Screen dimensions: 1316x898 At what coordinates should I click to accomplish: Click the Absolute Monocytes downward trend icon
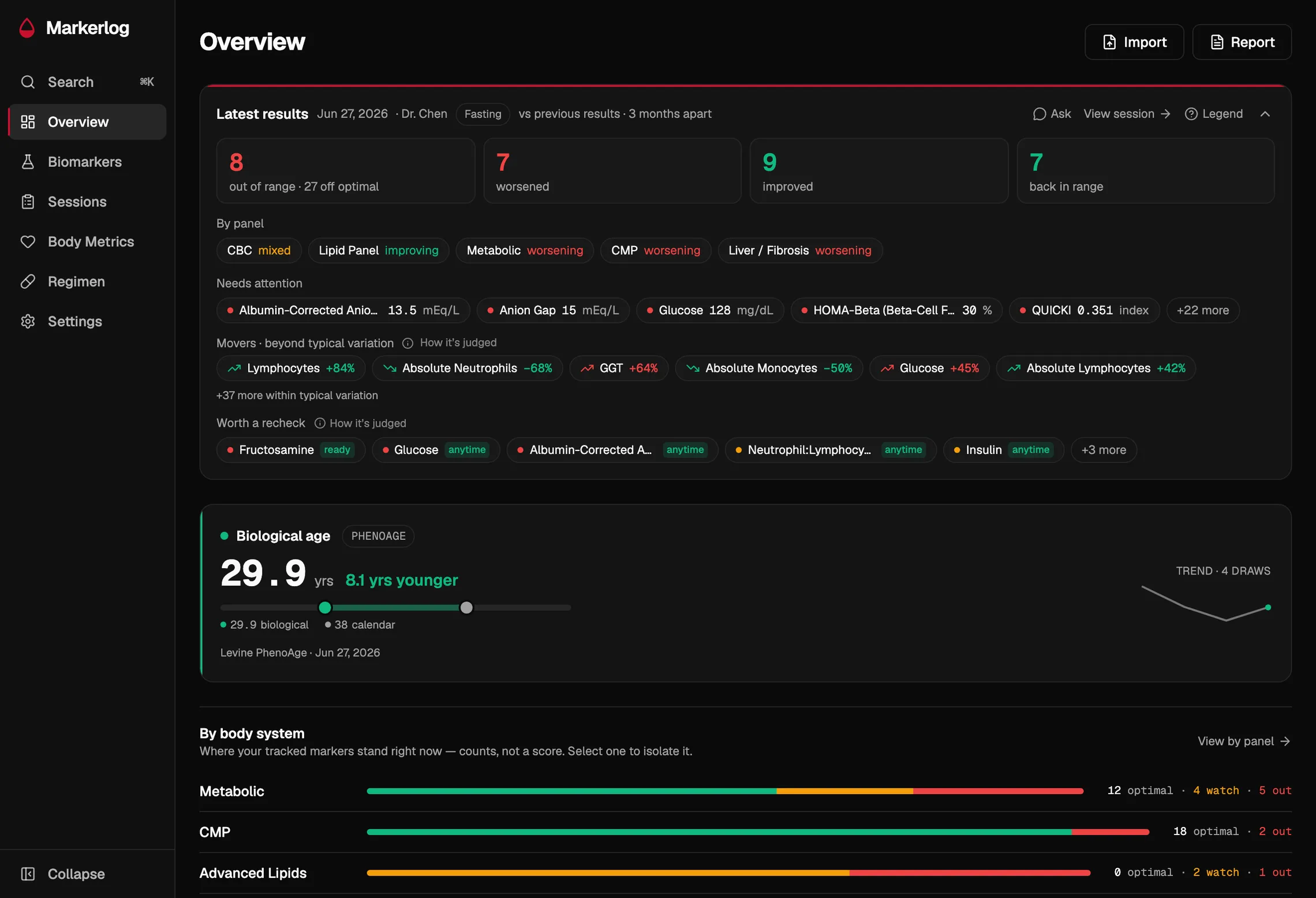pyautogui.click(x=693, y=368)
